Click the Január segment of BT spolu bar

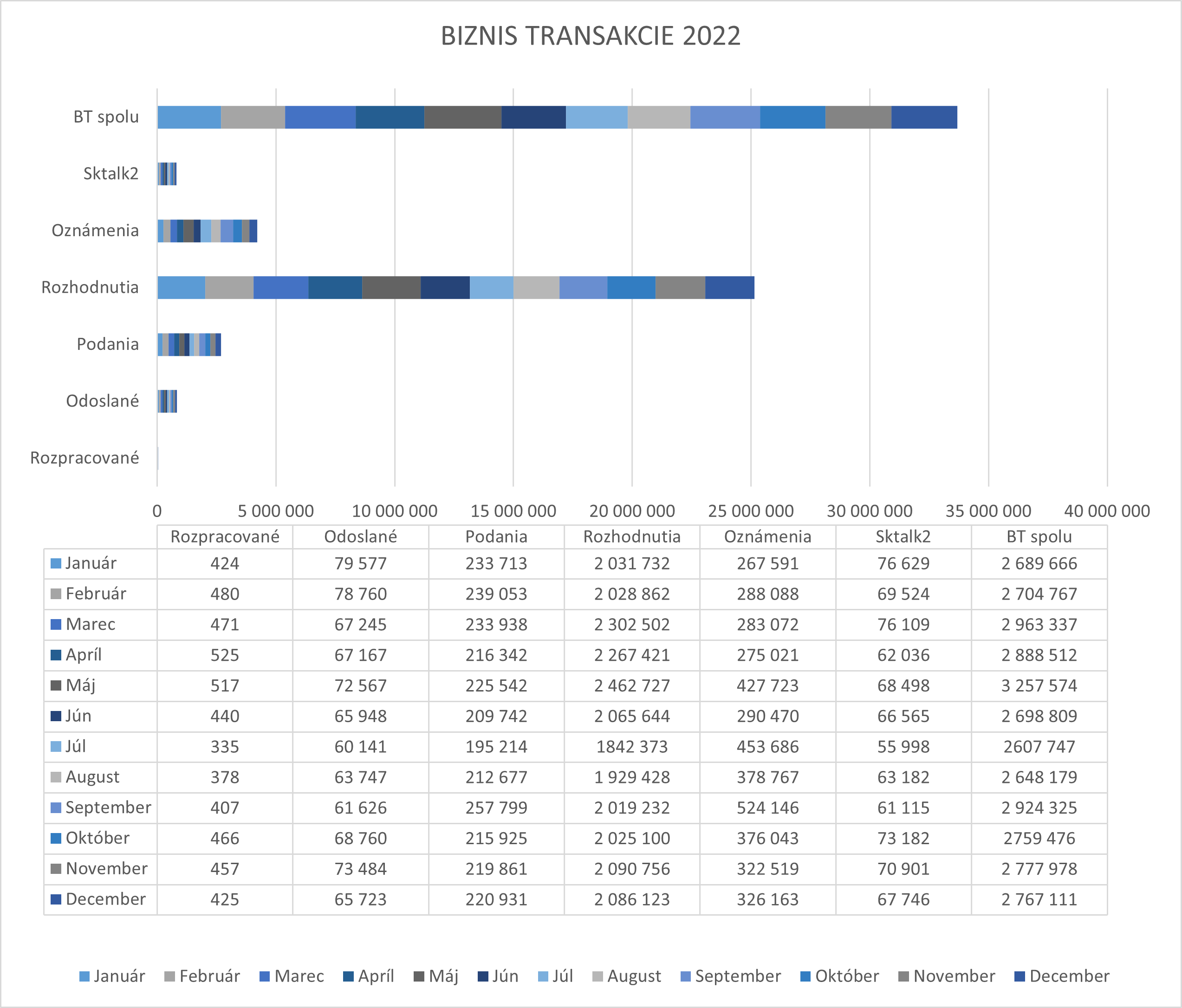[x=189, y=117]
